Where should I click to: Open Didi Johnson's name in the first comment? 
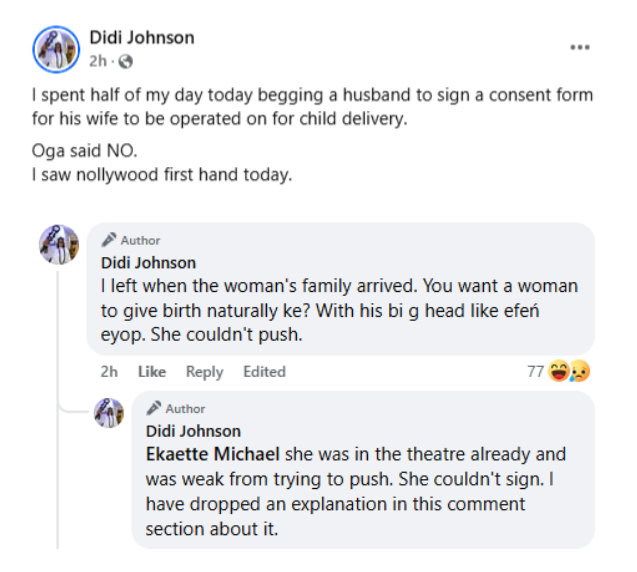click(x=148, y=263)
